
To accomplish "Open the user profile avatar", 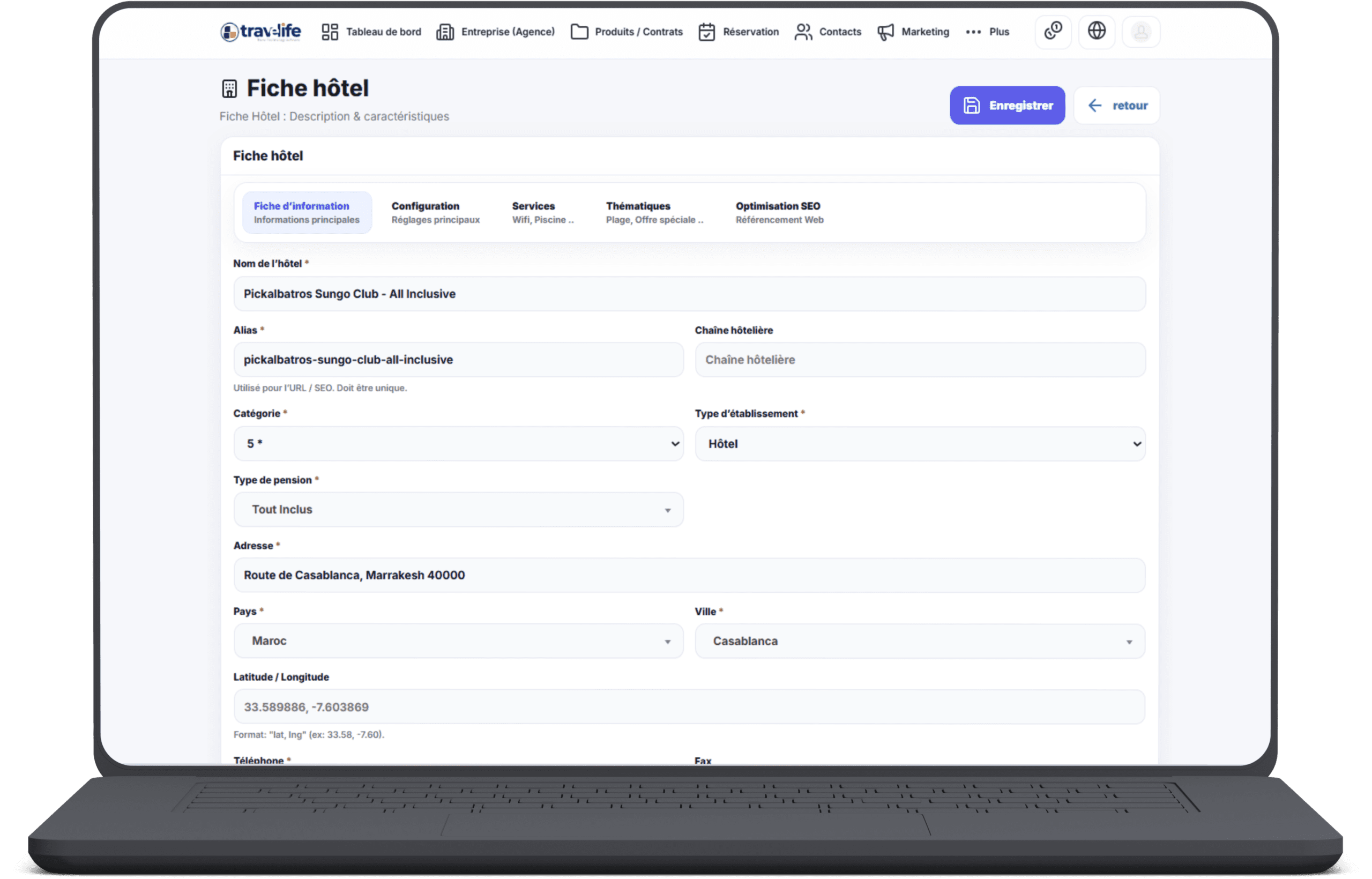I will tap(1140, 32).
